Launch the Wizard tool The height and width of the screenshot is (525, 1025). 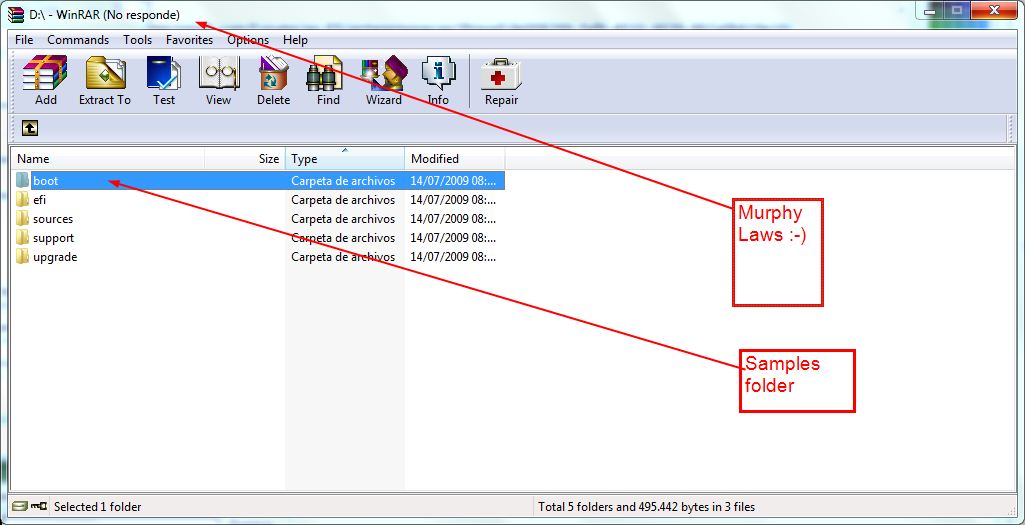click(x=383, y=80)
